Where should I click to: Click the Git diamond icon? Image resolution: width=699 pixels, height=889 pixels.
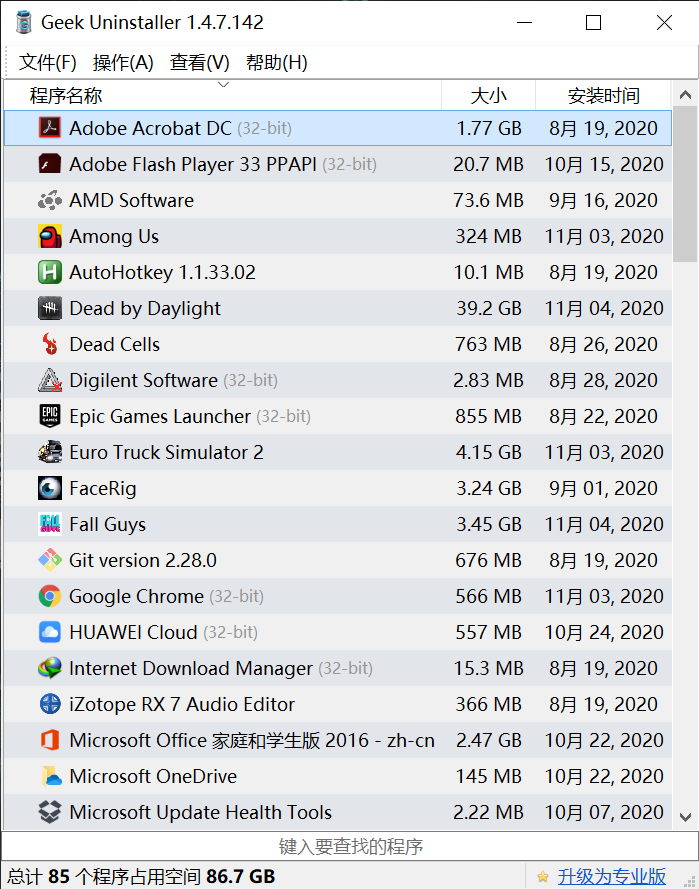point(50,560)
